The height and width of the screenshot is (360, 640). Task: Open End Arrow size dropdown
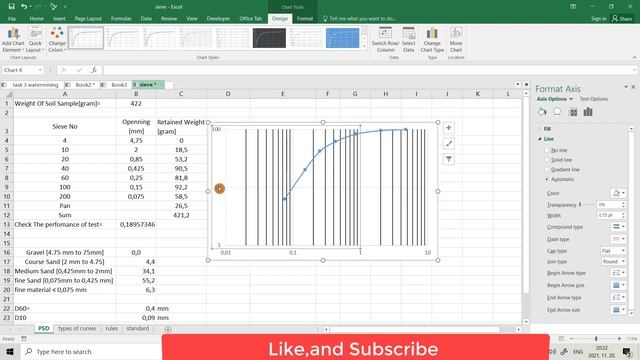coord(618,309)
